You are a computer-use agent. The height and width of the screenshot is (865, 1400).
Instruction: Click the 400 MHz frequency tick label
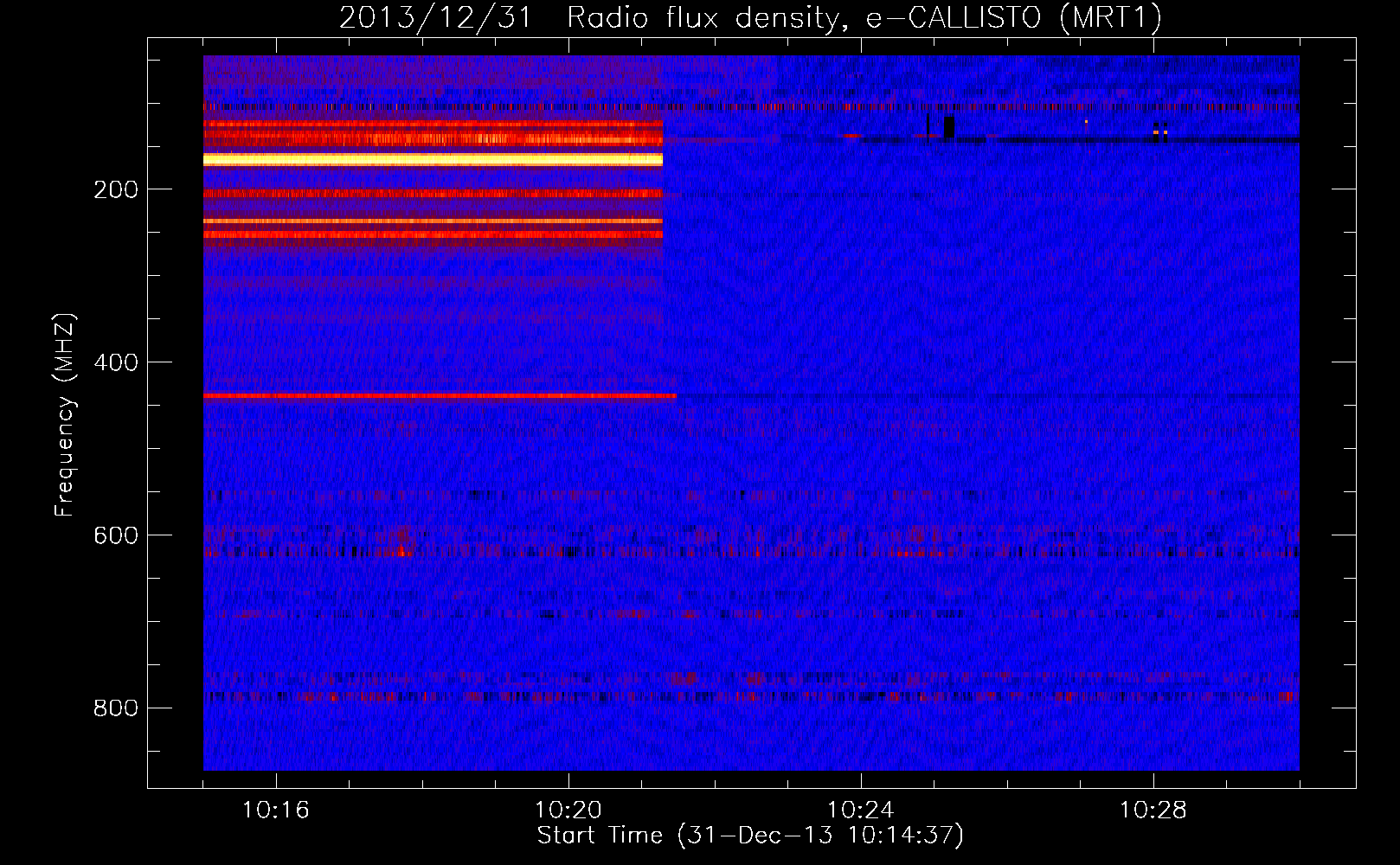116,362
